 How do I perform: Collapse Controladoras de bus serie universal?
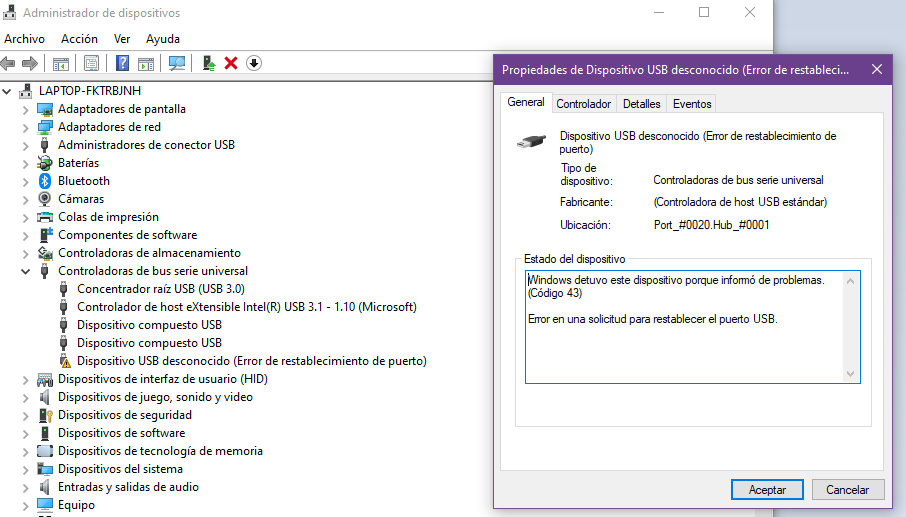click(x=25, y=271)
